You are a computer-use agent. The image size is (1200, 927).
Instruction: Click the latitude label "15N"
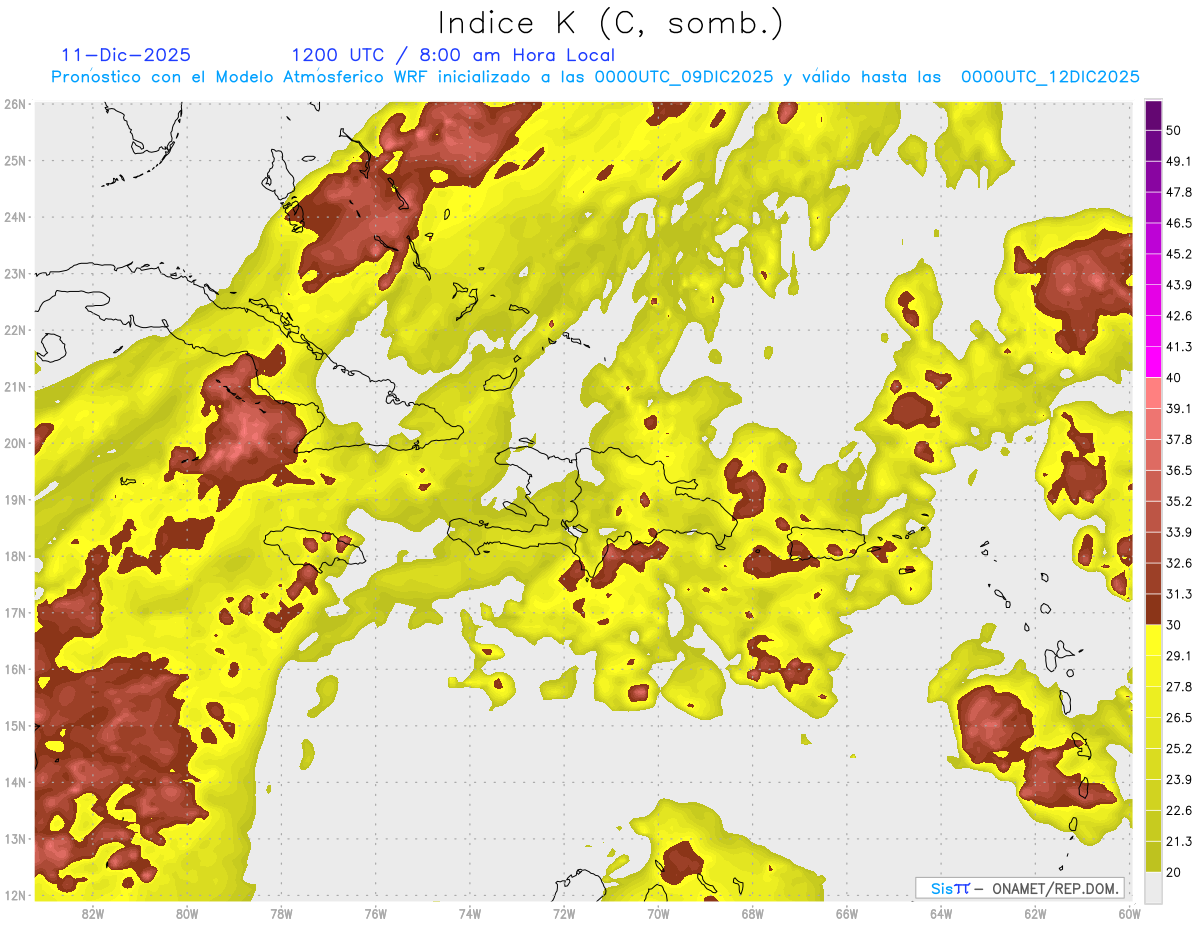pyautogui.click(x=15, y=725)
